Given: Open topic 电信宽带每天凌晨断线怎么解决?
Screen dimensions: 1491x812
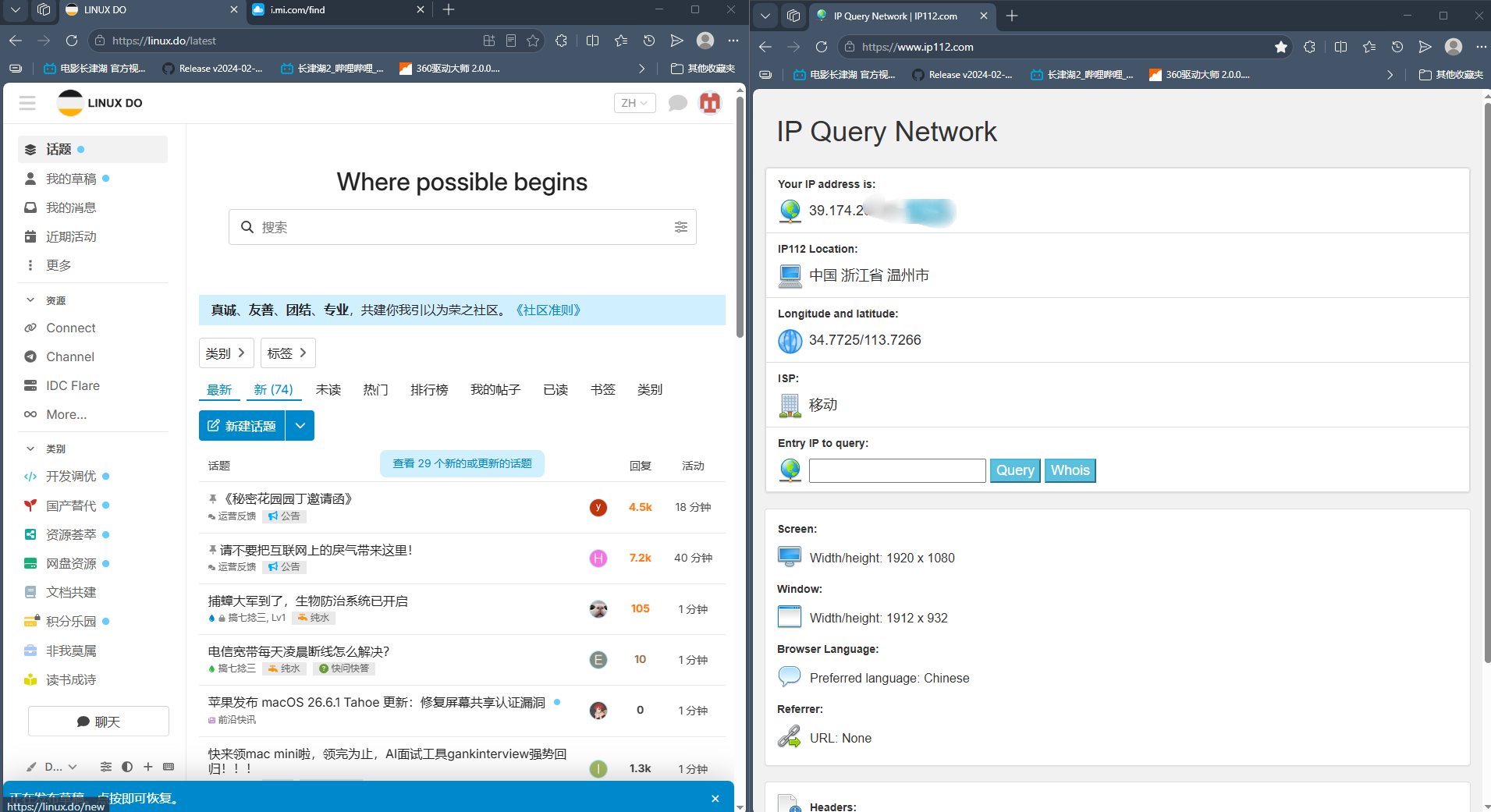Looking at the screenshot, I should click(299, 651).
